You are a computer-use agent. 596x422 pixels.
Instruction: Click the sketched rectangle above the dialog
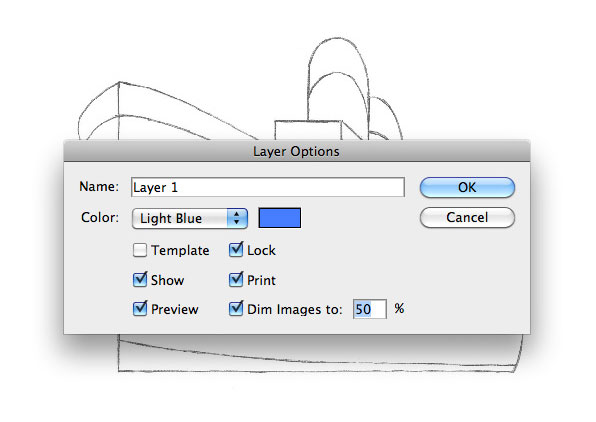point(308,130)
